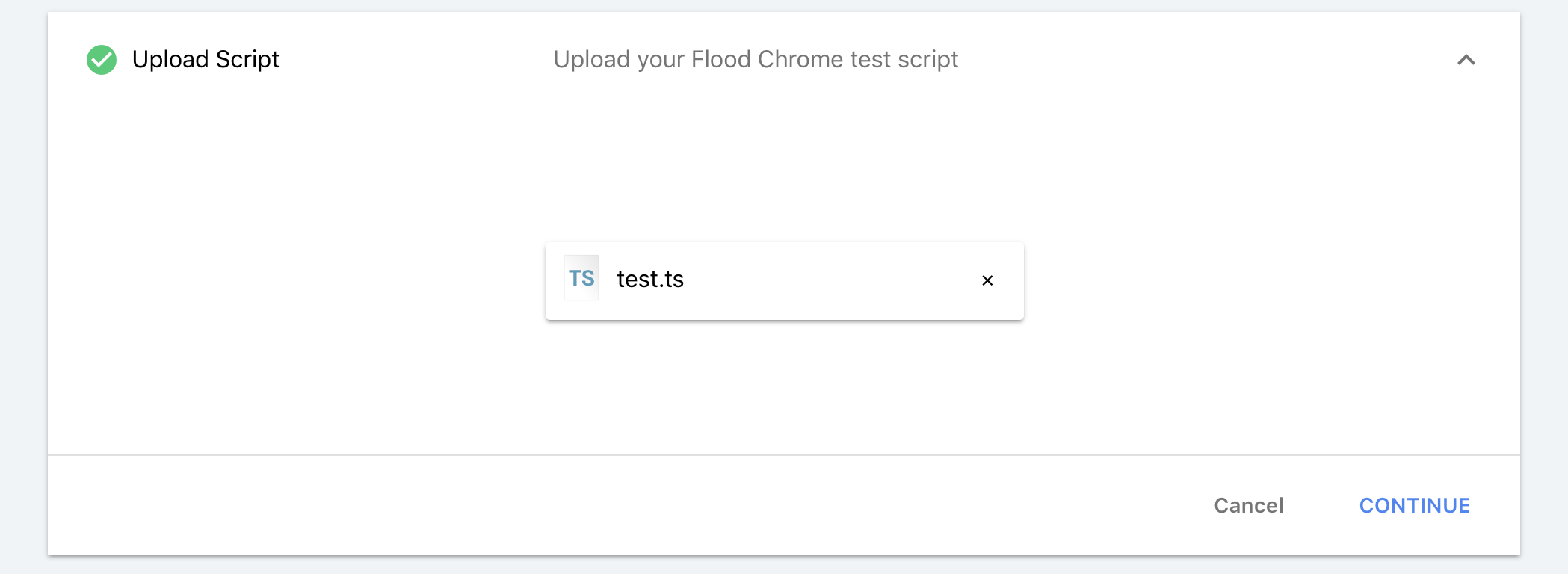Click the Flood Chrome test script description
This screenshot has width=1568, height=574.
point(756,60)
